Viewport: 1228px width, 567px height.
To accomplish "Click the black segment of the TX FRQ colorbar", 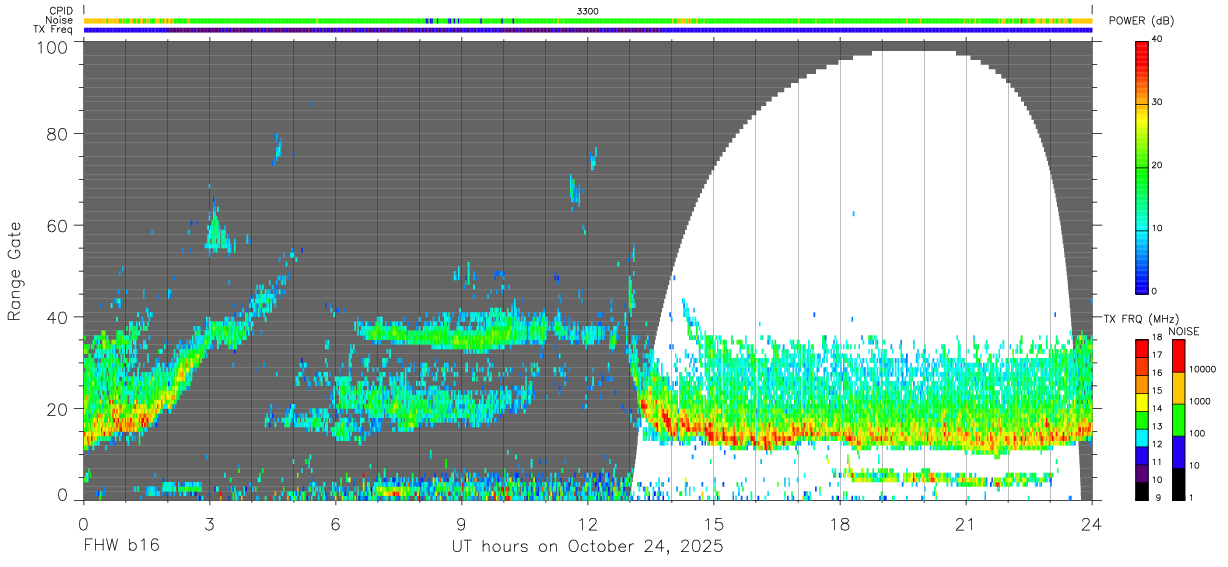I will pos(1141,490).
